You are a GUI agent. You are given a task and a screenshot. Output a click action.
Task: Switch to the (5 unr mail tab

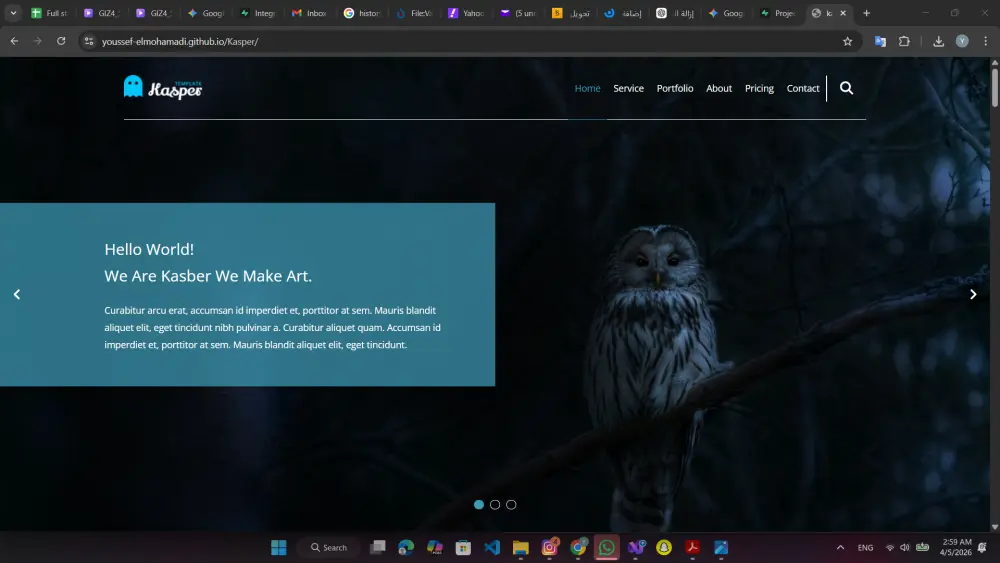point(518,13)
